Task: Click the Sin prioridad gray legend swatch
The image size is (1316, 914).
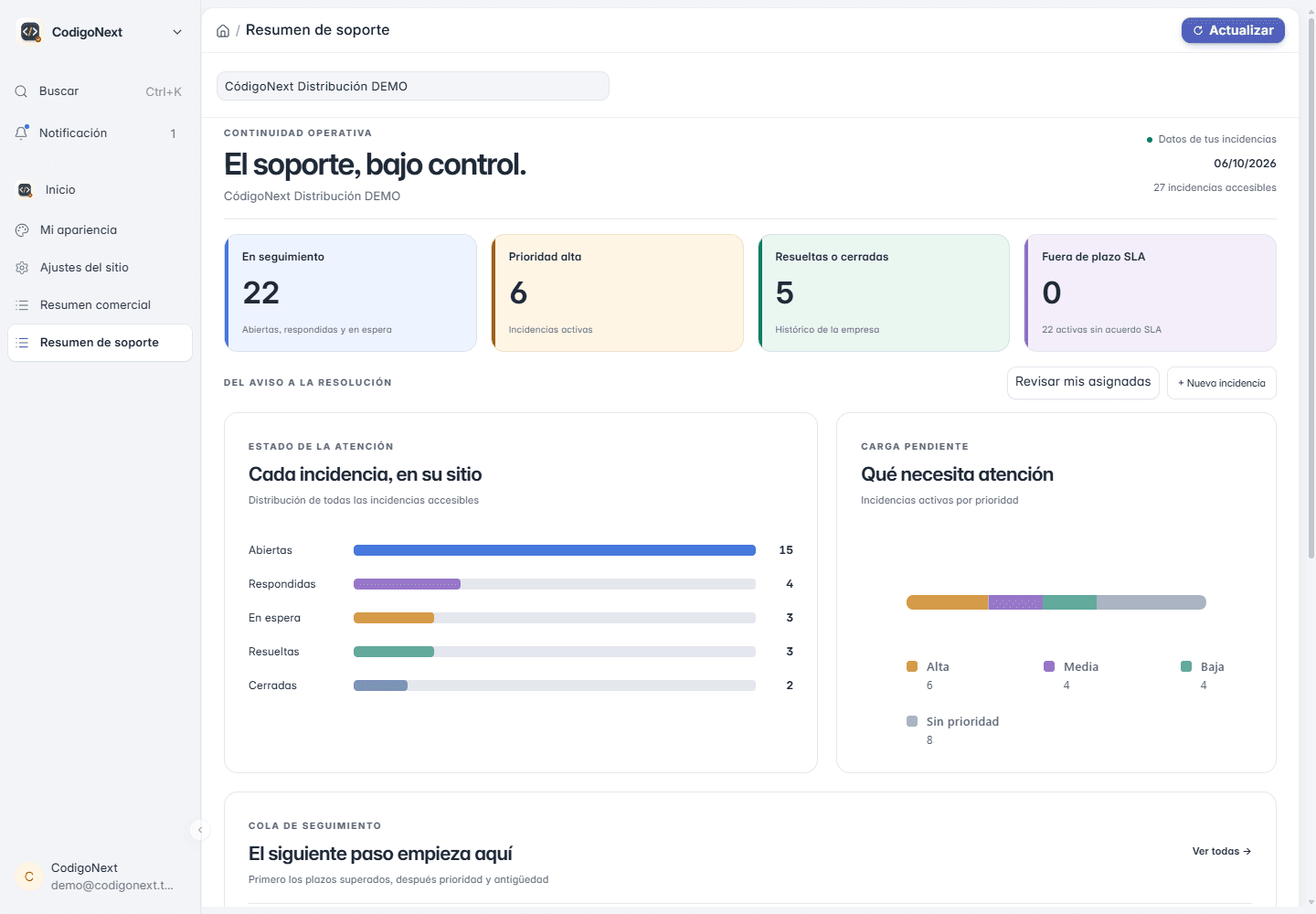Action: pyautogui.click(x=912, y=721)
